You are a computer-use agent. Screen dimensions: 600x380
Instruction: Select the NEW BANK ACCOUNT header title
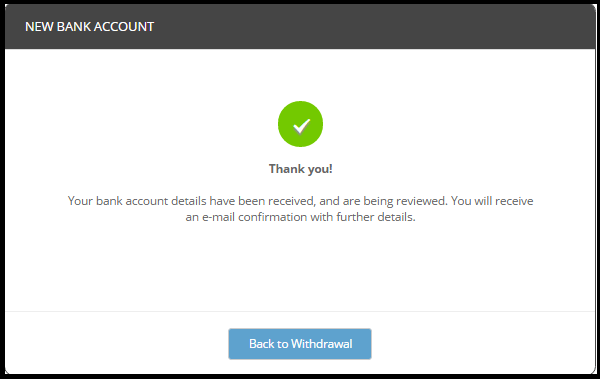pyautogui.click(x=90, y=27)
